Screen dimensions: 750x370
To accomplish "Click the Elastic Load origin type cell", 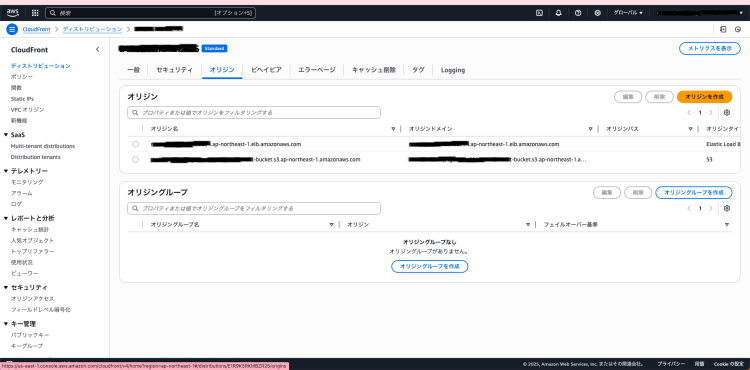I will tap(723, 144).
